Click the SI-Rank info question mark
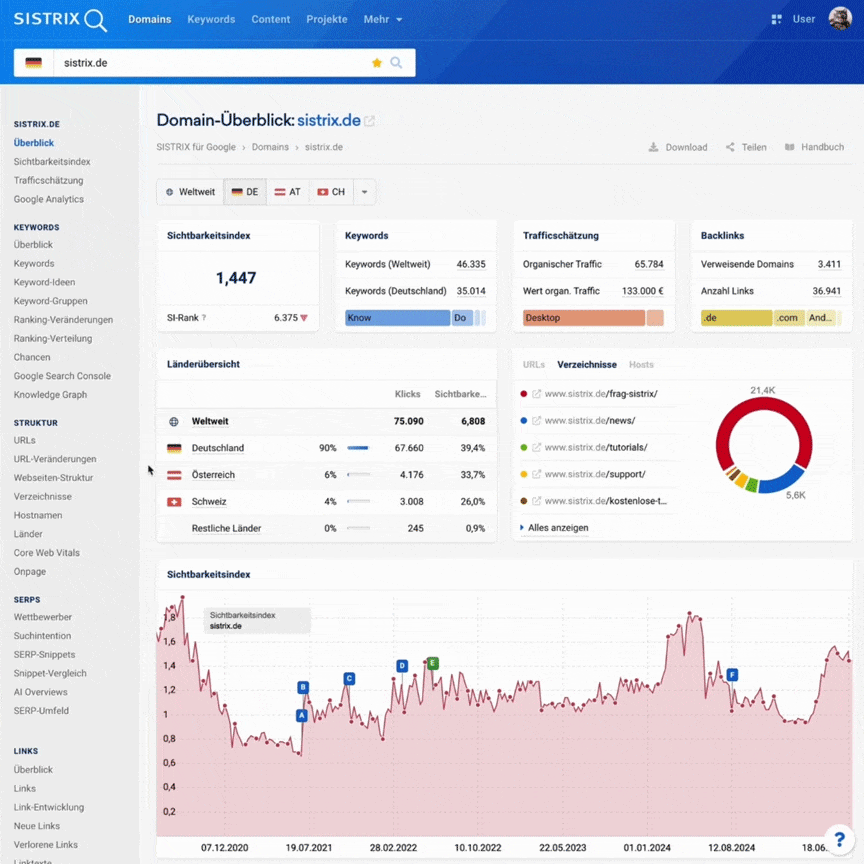This screenshot has height=864, width=864. click(204, 318)
